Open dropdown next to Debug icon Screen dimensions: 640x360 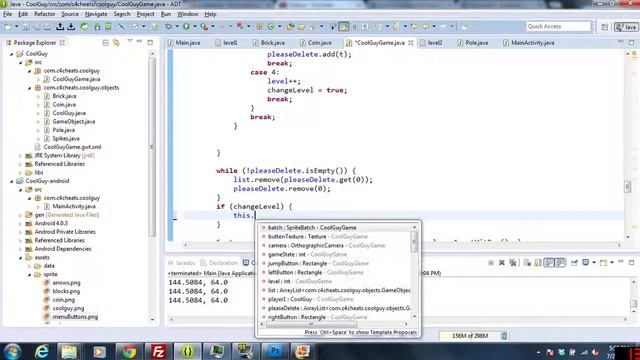point(177,27)
